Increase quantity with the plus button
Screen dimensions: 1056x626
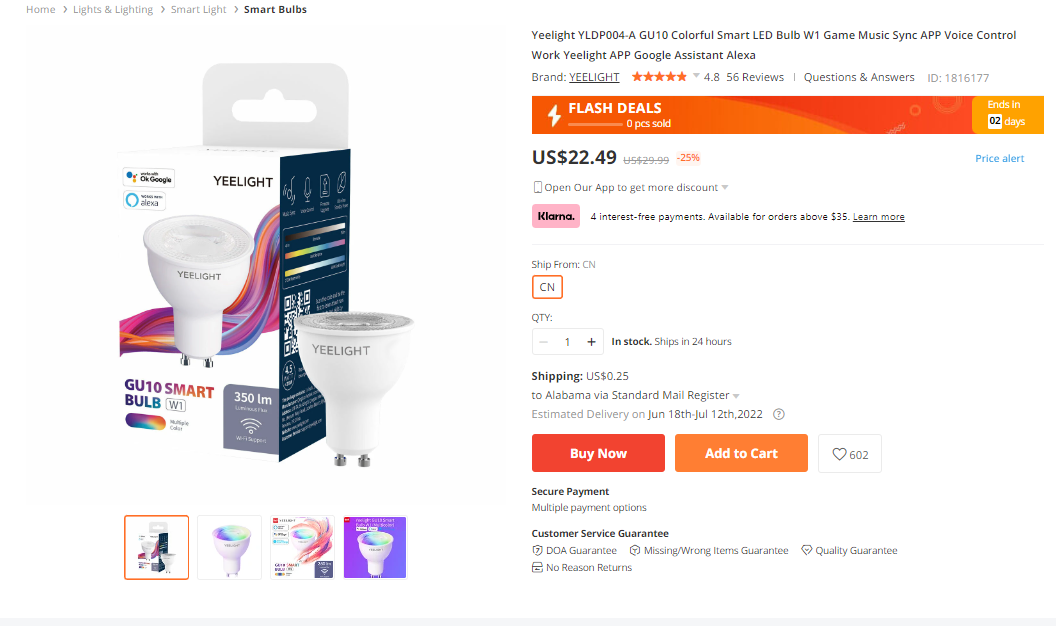tap(592, 342)
